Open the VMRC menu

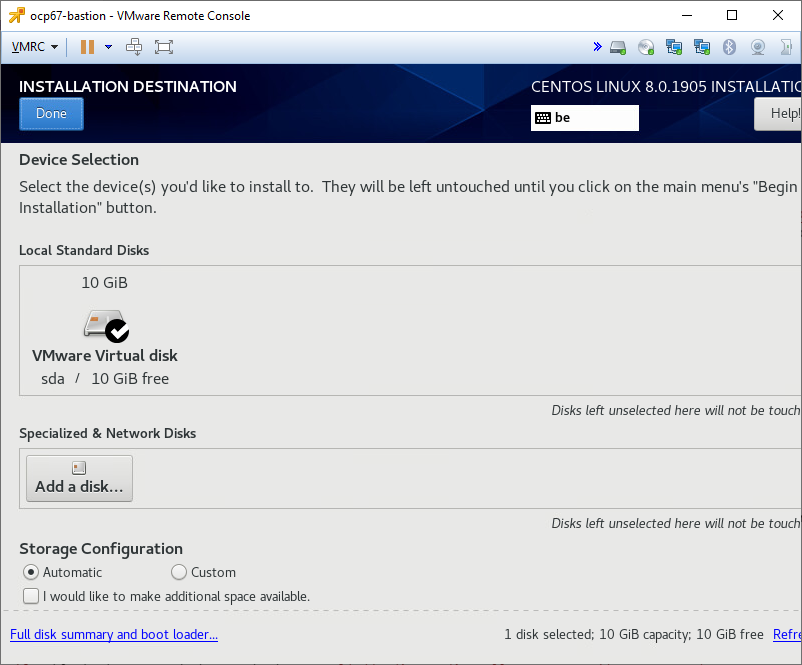[34, 47]
